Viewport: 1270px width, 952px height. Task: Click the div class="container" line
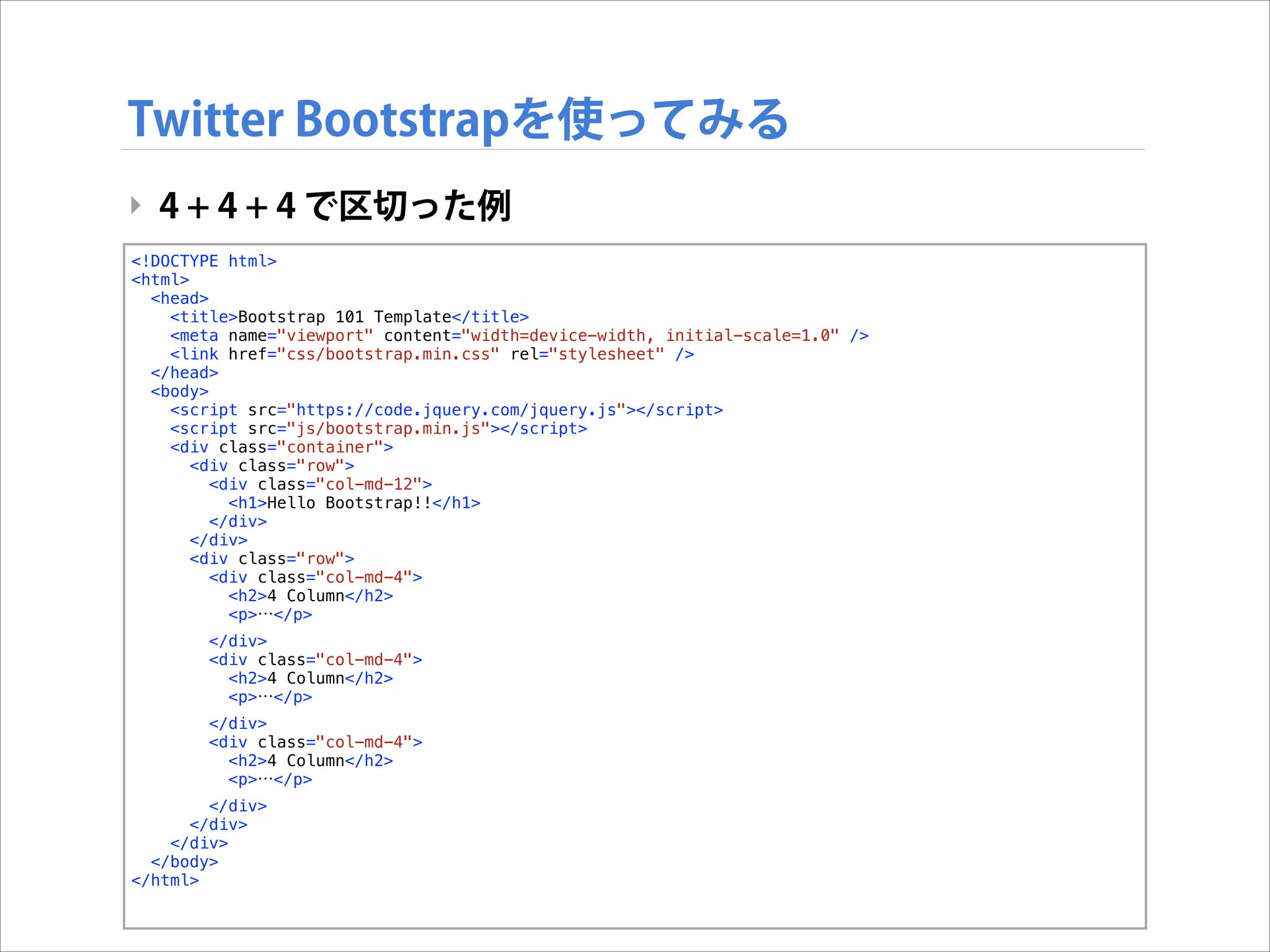pyautogui.click(x=282, y=447)
